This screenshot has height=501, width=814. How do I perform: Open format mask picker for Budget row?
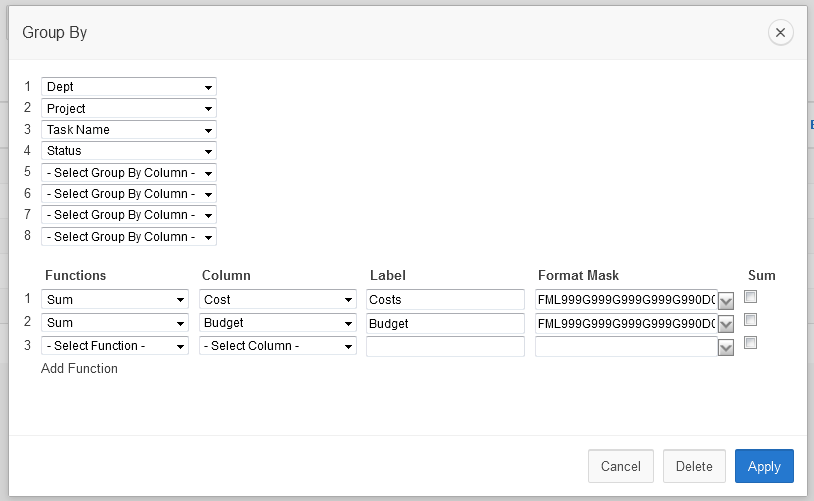click(727, 324)
